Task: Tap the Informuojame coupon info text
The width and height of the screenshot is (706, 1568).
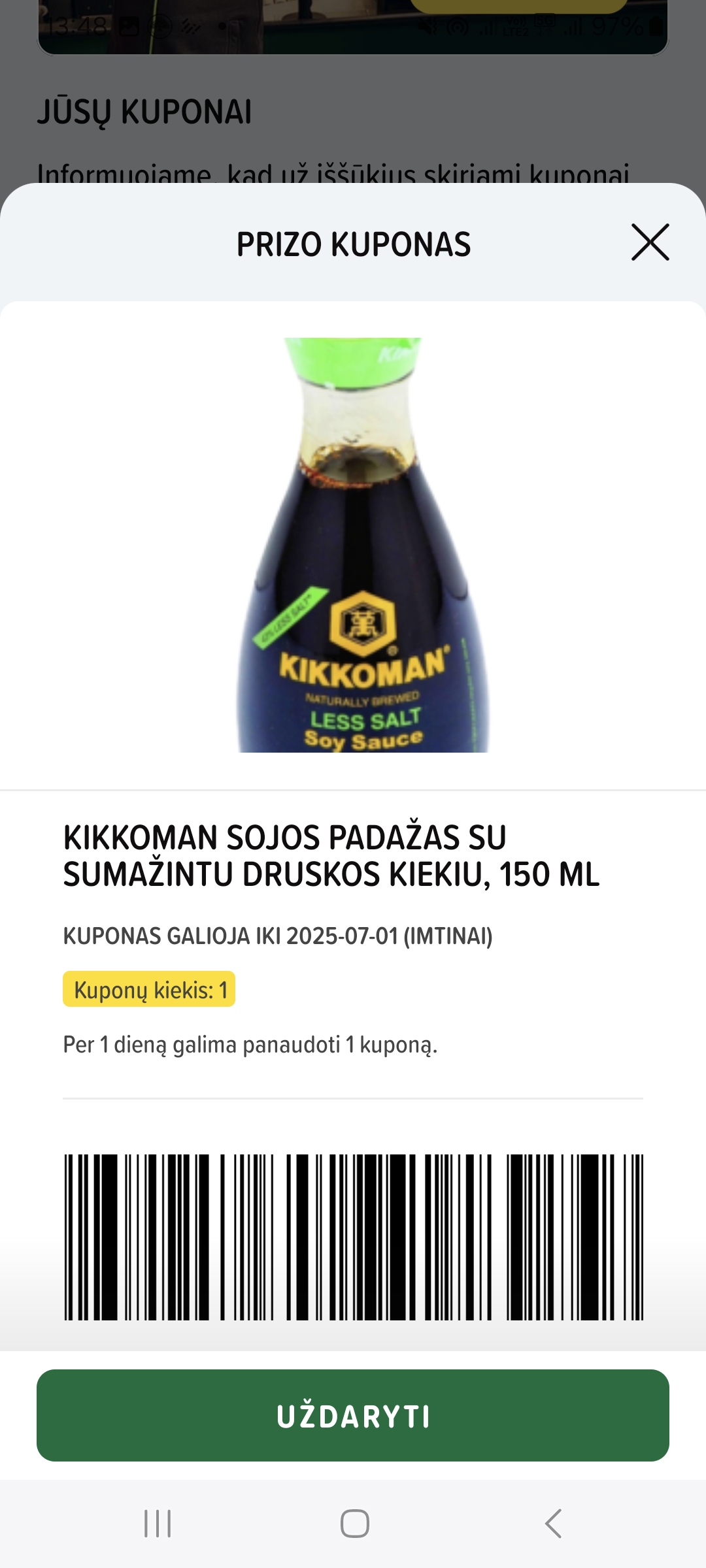Action: (x=333, y=173)
